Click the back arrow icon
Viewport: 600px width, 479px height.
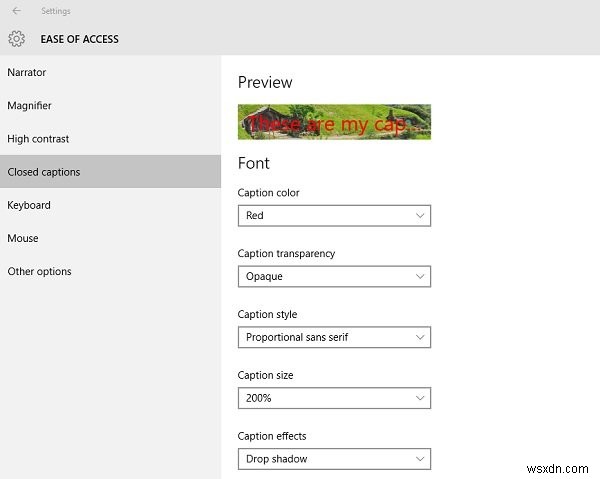coord(16,11)
